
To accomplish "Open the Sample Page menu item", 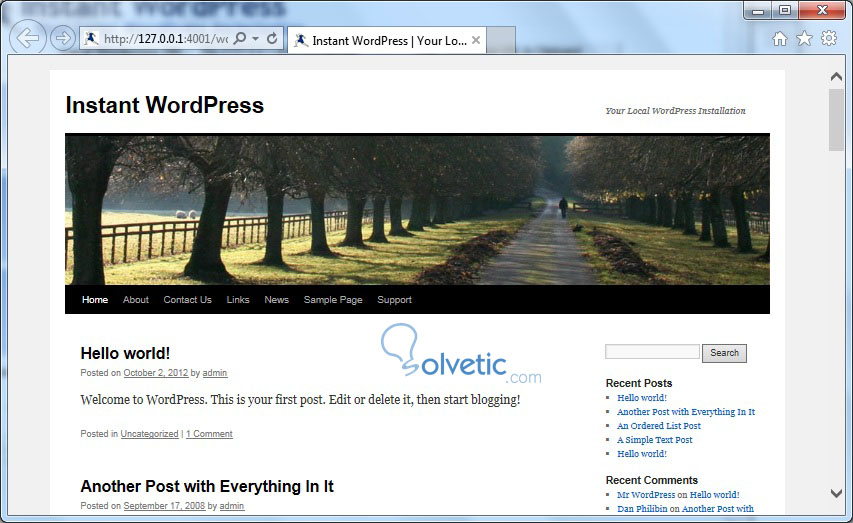I will click(333, 299).
